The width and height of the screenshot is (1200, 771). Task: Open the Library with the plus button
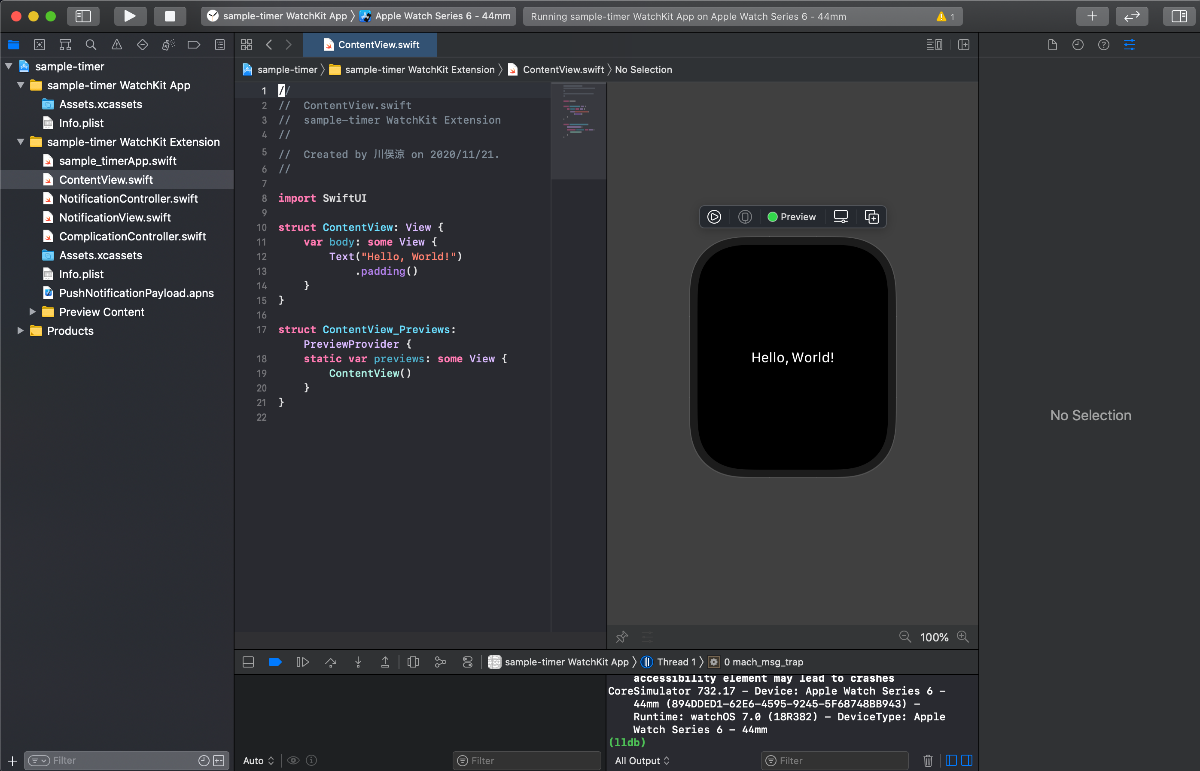pos(1092,16)
